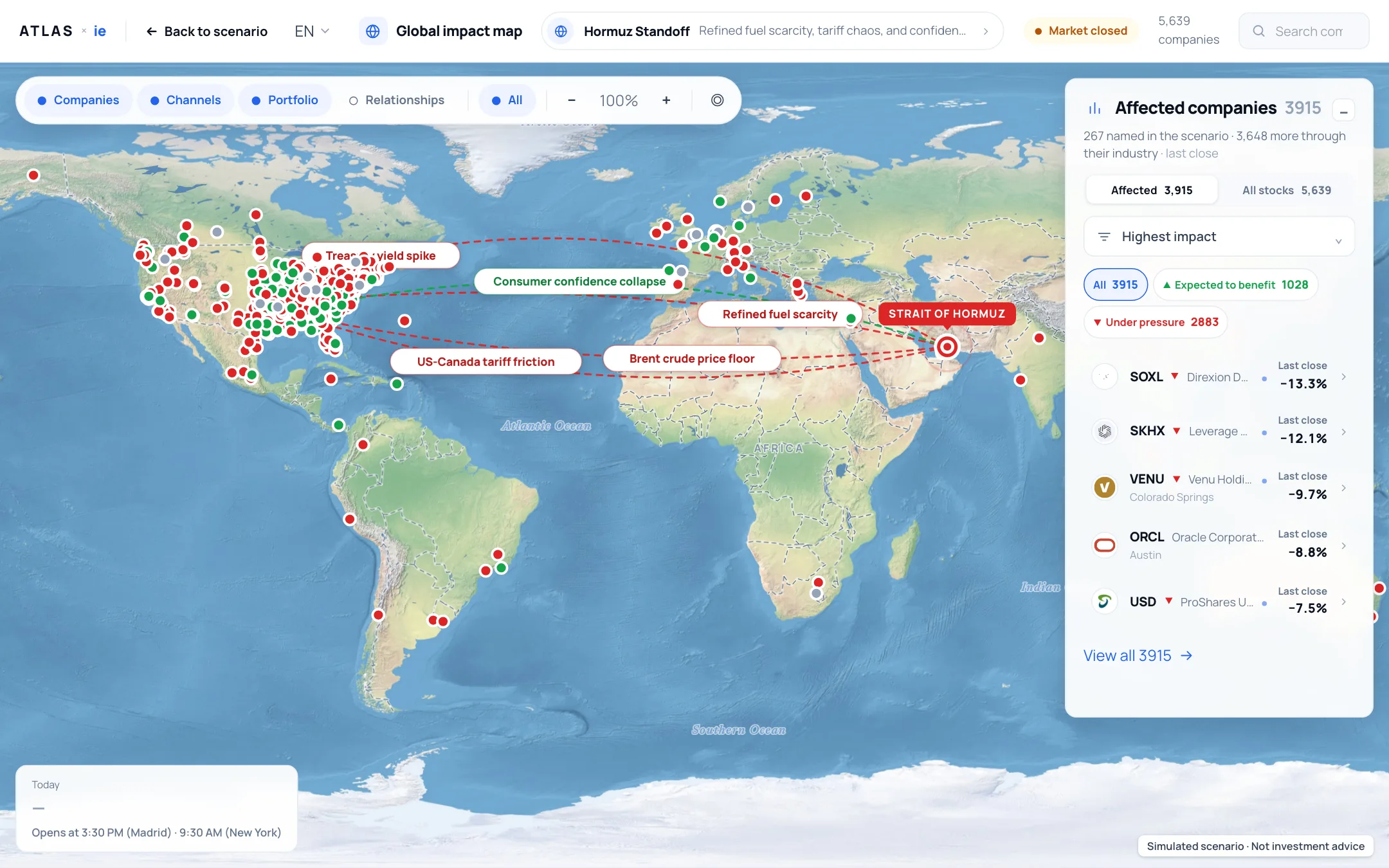This screenshot has width=1389, height=868.
Task: Click the Oracle ORCL logo icon
Action: pyautogui.click(x=1105, y=545)
